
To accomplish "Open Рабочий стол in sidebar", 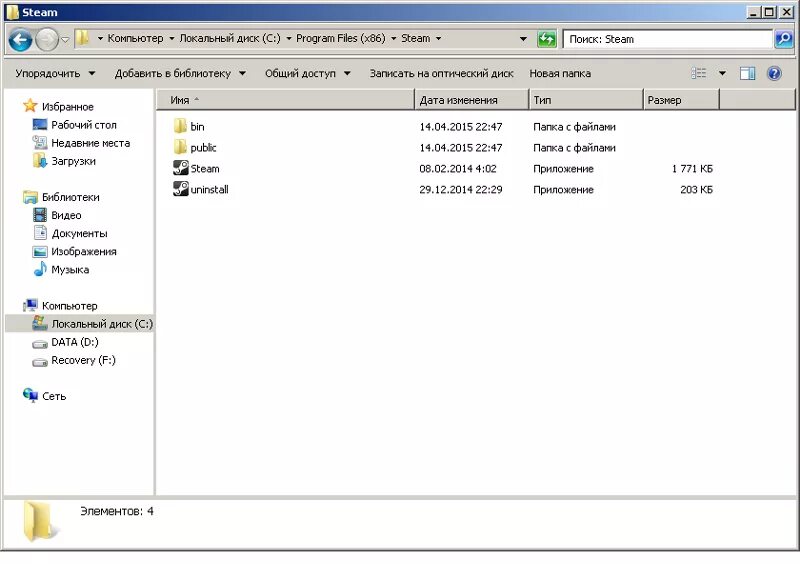I will (x=84, y=125).
